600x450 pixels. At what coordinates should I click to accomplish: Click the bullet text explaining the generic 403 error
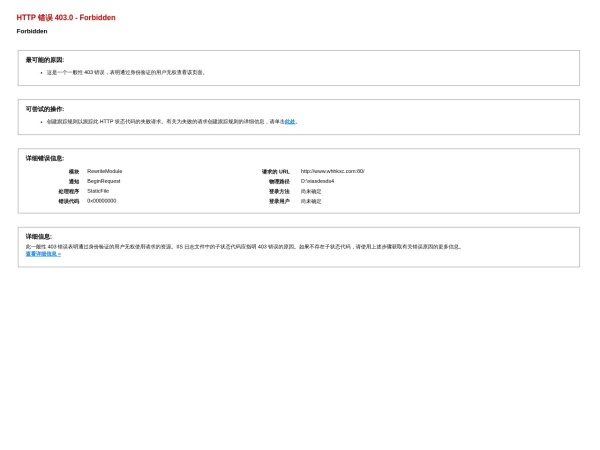tap(126, 72)
